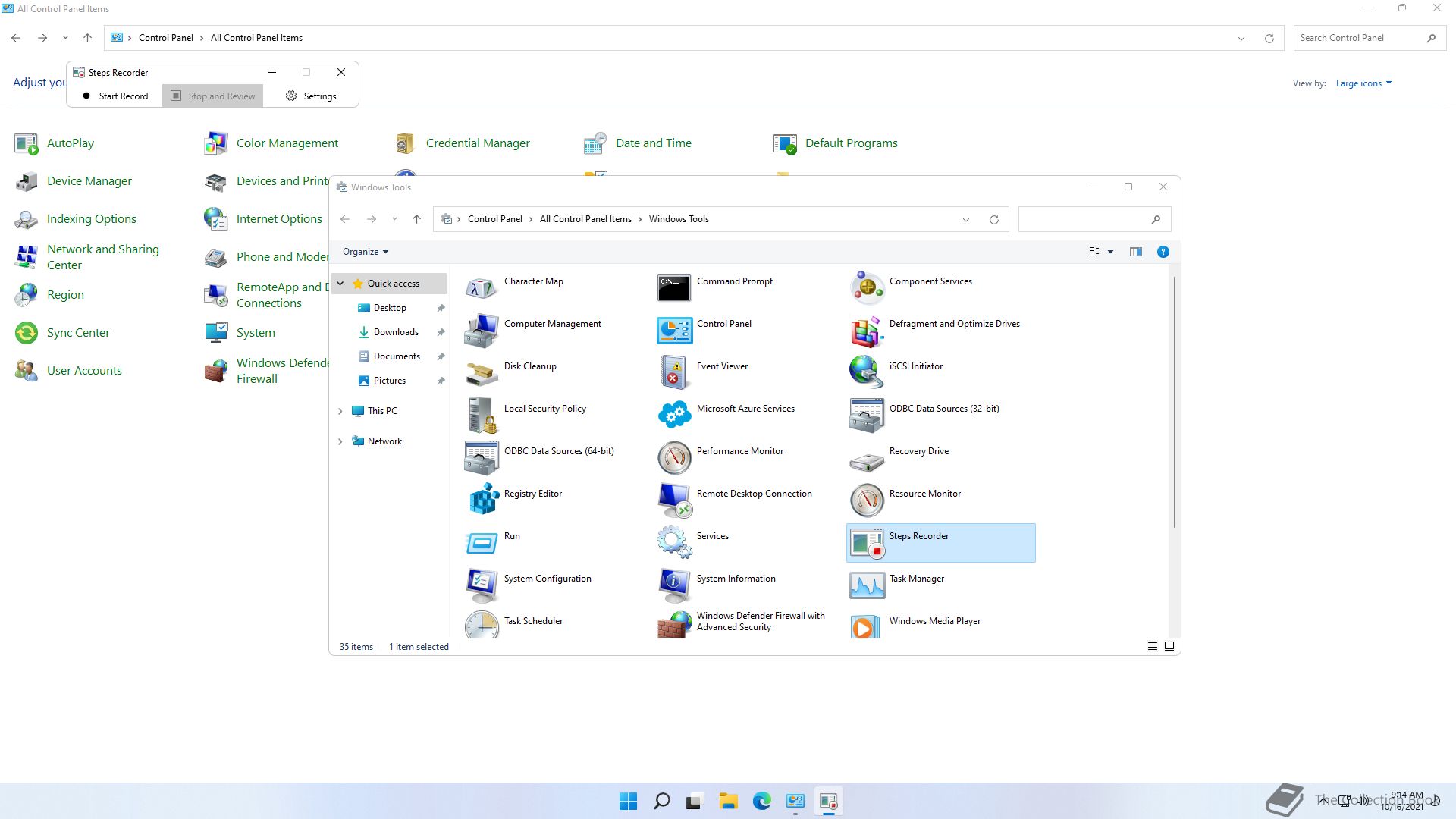Select Task Scheduler clock icon
The height and width of the screenshot is (819, 1456).
[481, 625]
